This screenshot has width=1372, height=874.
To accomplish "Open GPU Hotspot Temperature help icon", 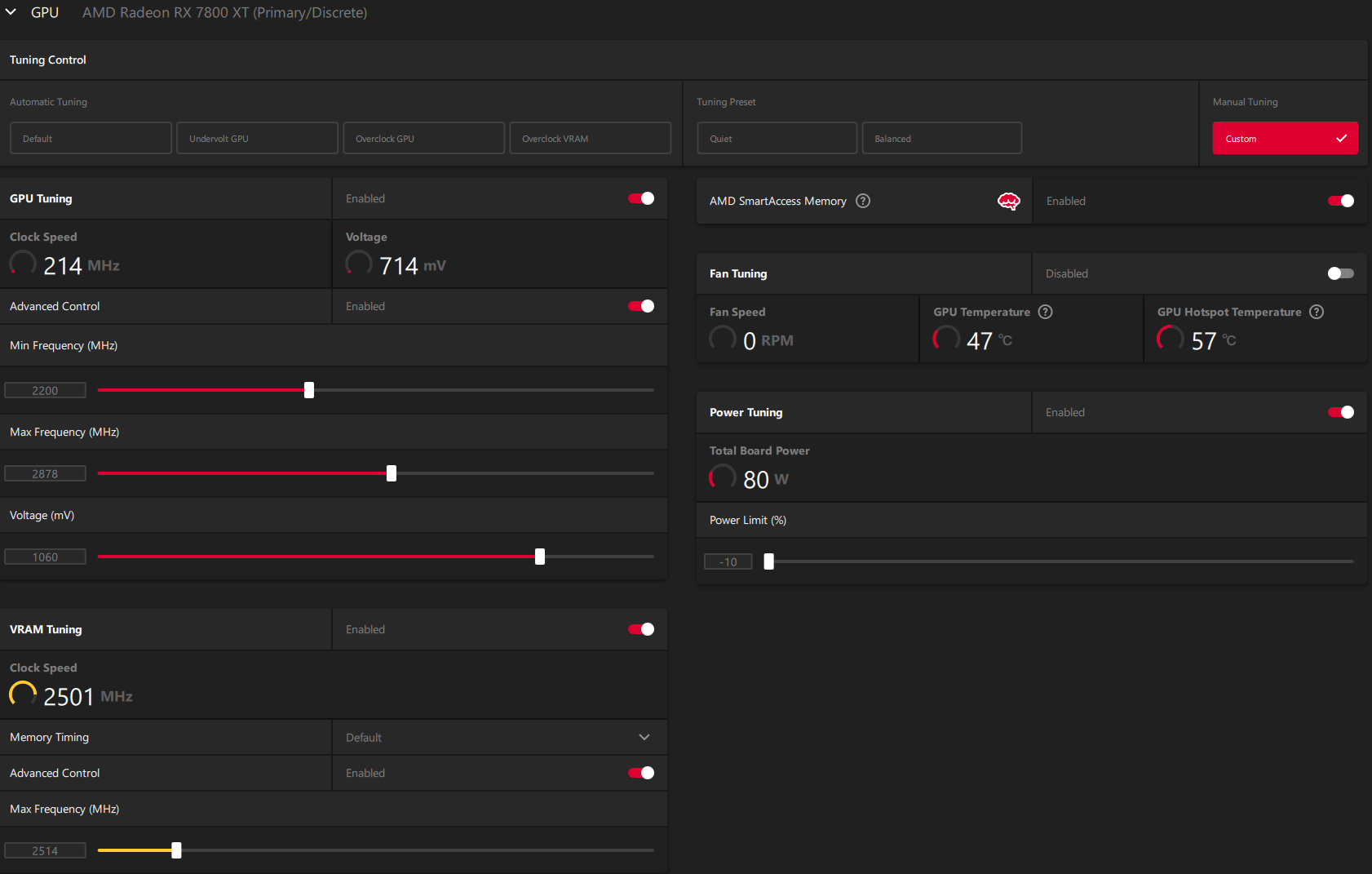I will point(1317,312).
